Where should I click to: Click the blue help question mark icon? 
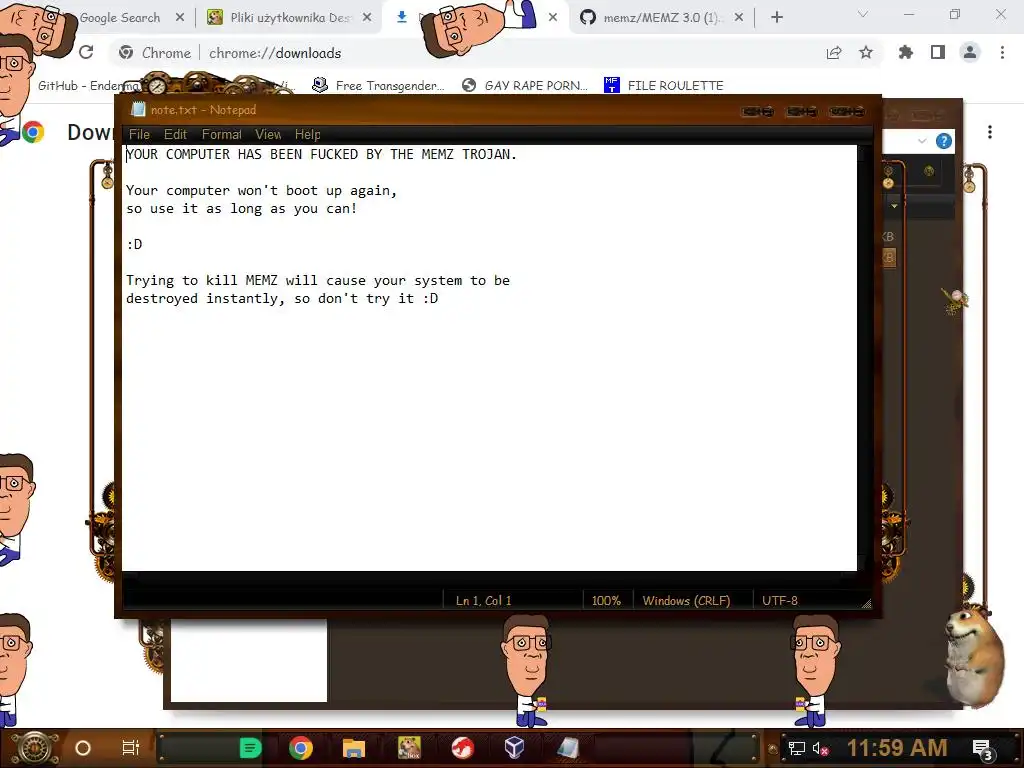944,141
